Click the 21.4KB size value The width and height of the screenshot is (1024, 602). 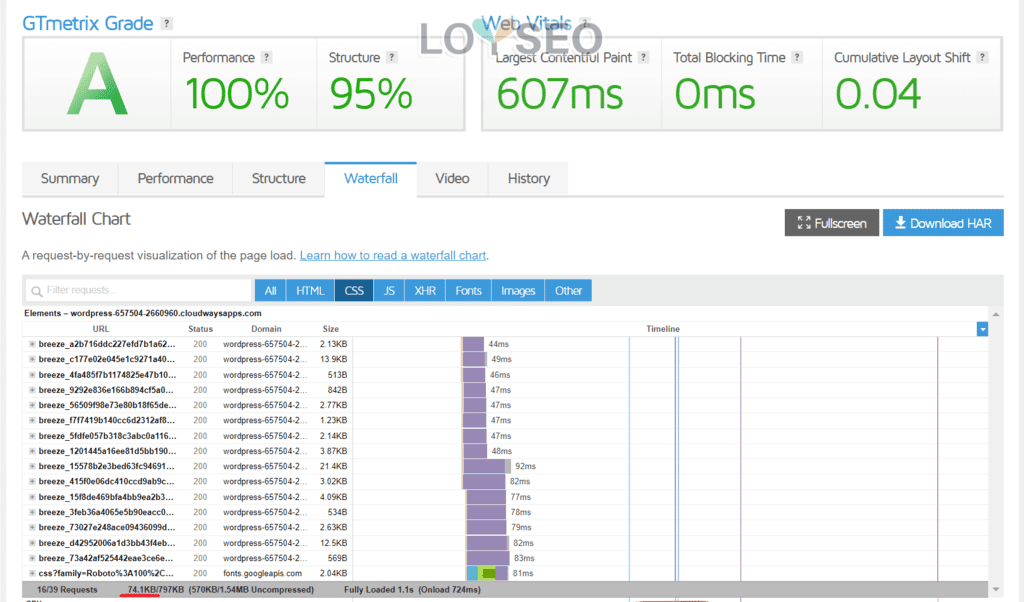click(334, 466)
